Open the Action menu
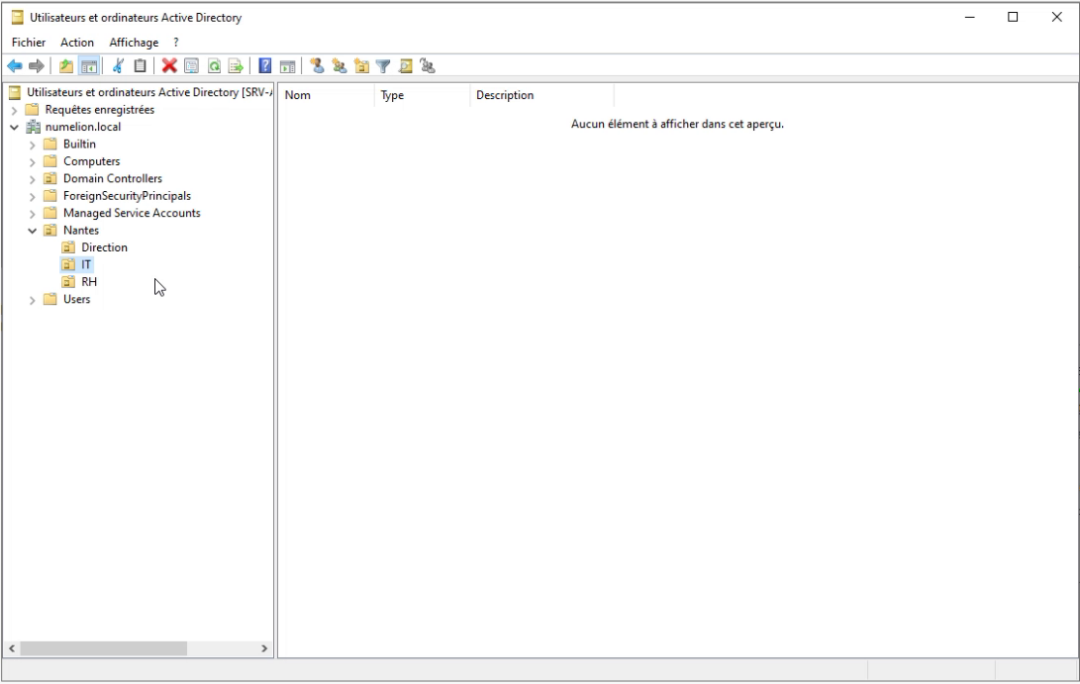 click(77, 42)
